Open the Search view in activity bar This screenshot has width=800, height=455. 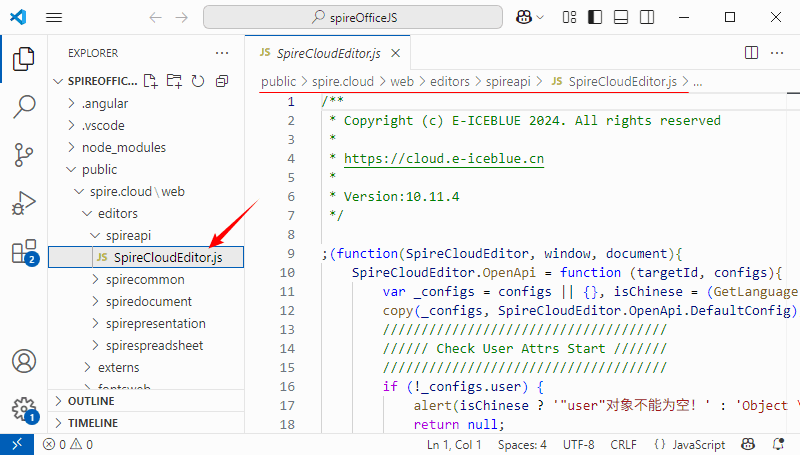[23, 107]
